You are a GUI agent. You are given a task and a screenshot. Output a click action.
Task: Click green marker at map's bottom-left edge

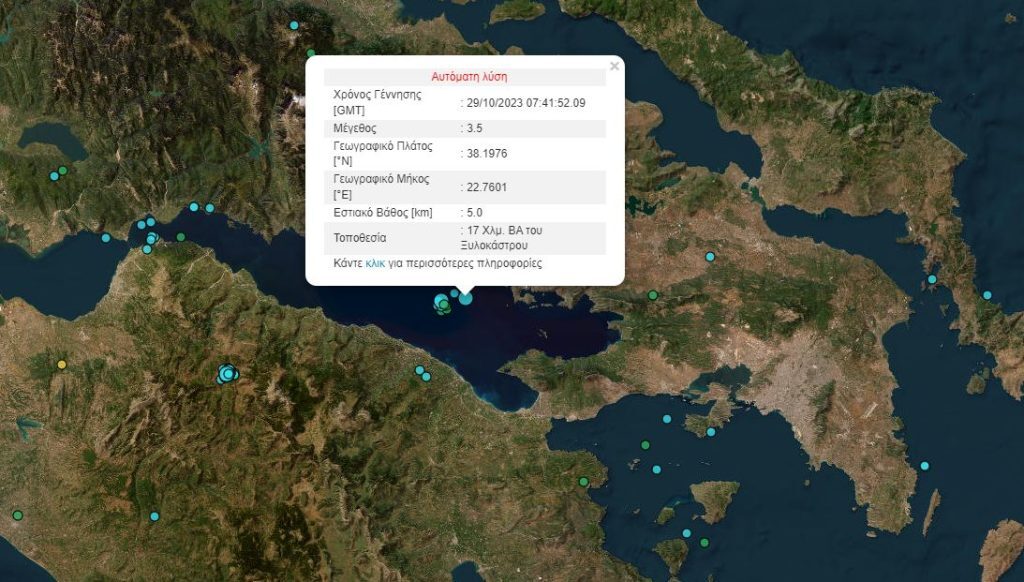click(x=17, y=515)
